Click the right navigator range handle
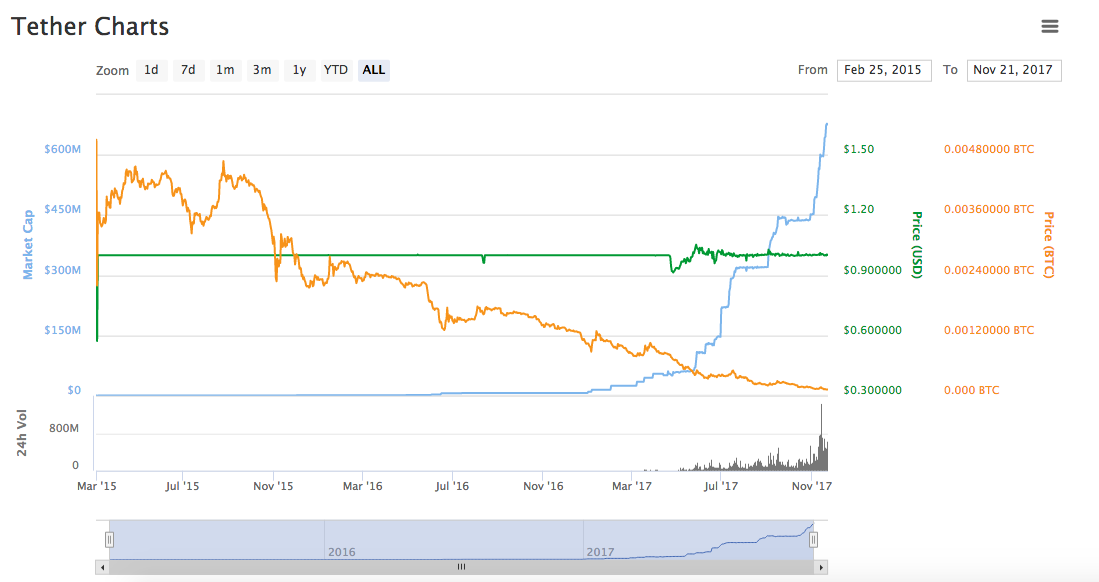 coord(813,539)
